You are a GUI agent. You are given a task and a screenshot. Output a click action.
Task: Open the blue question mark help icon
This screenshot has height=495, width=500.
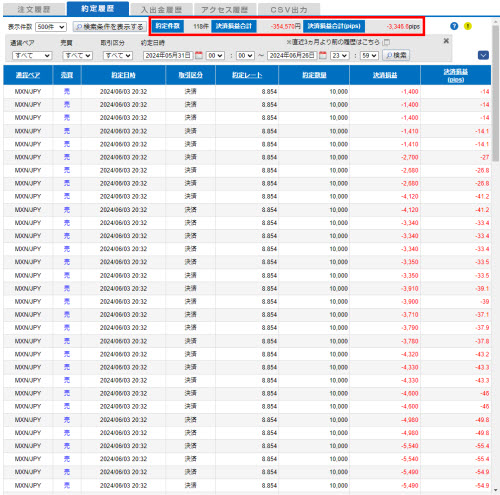454,26
